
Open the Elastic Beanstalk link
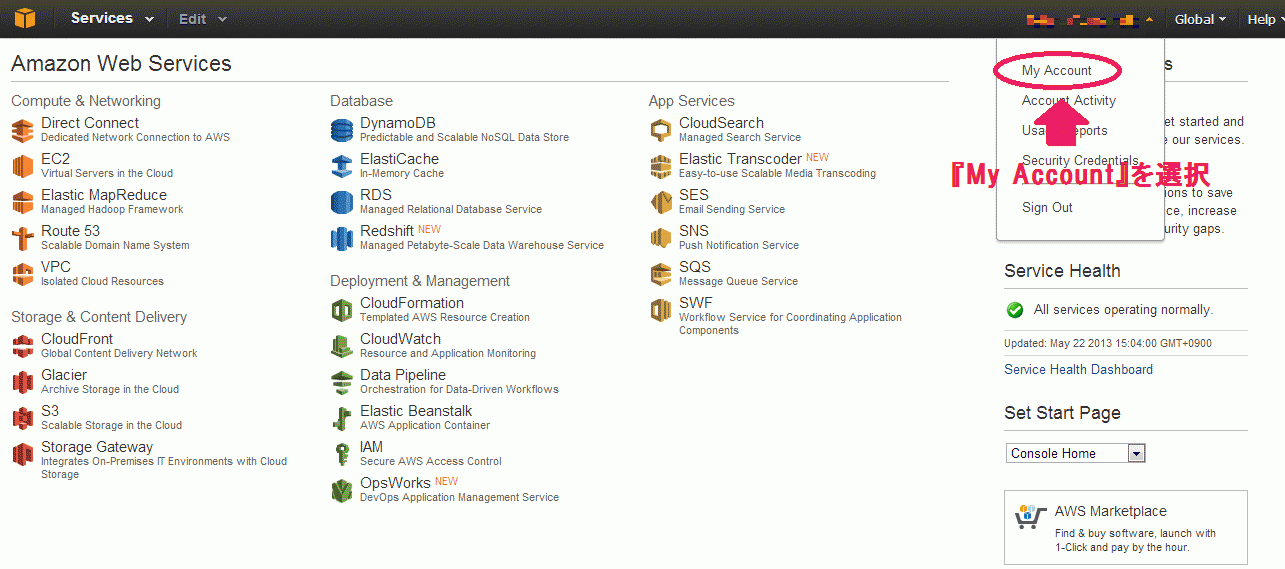pyautogui.click(x=416, y=411)
